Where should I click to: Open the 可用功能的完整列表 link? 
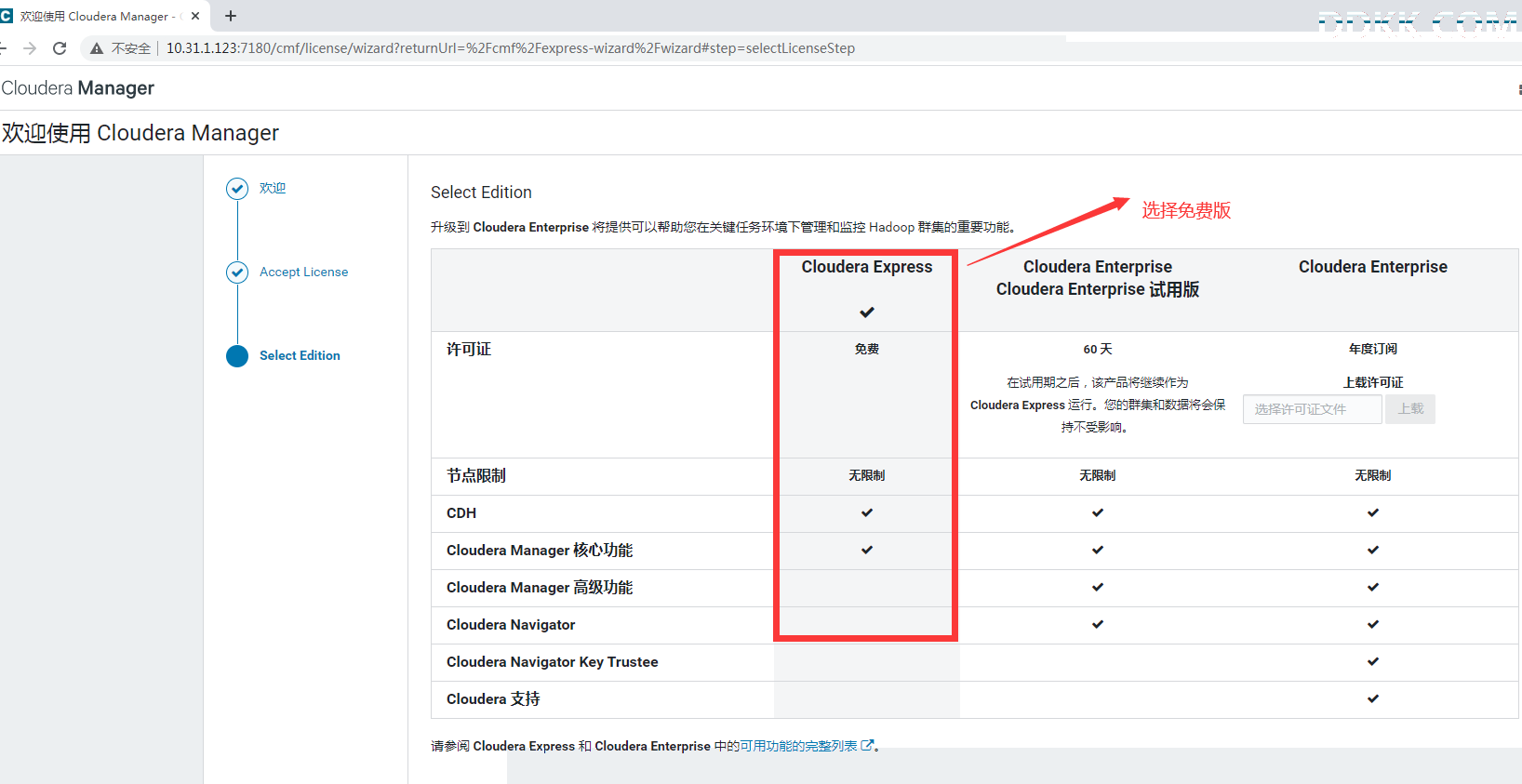click(798, 746)
